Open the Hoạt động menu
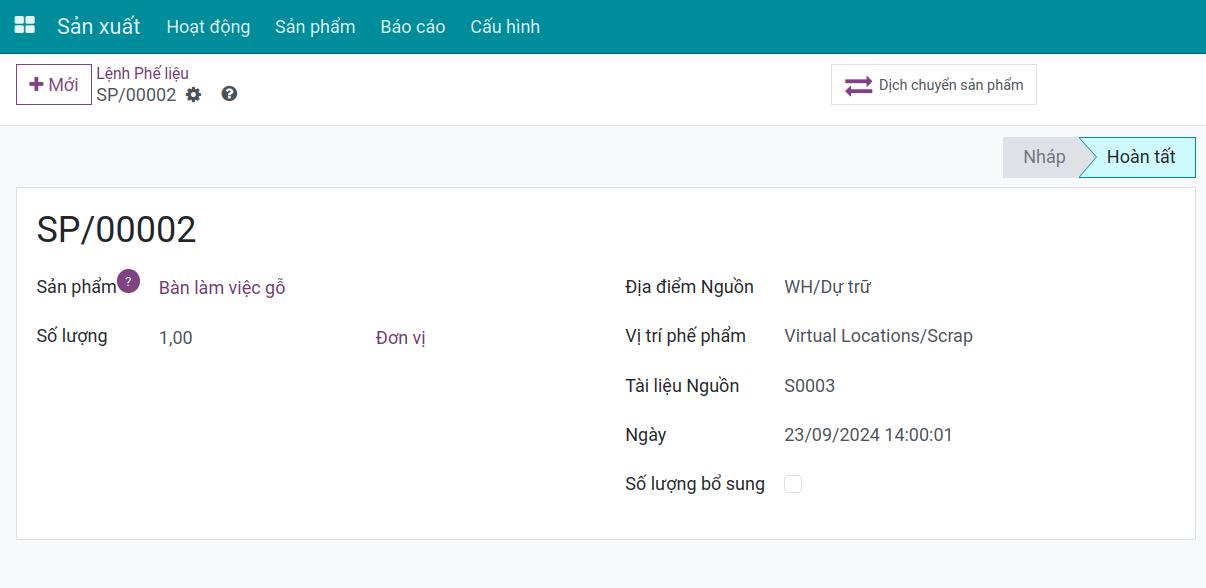This screenshot has height=588, width=1206. (x=208, y=27)
